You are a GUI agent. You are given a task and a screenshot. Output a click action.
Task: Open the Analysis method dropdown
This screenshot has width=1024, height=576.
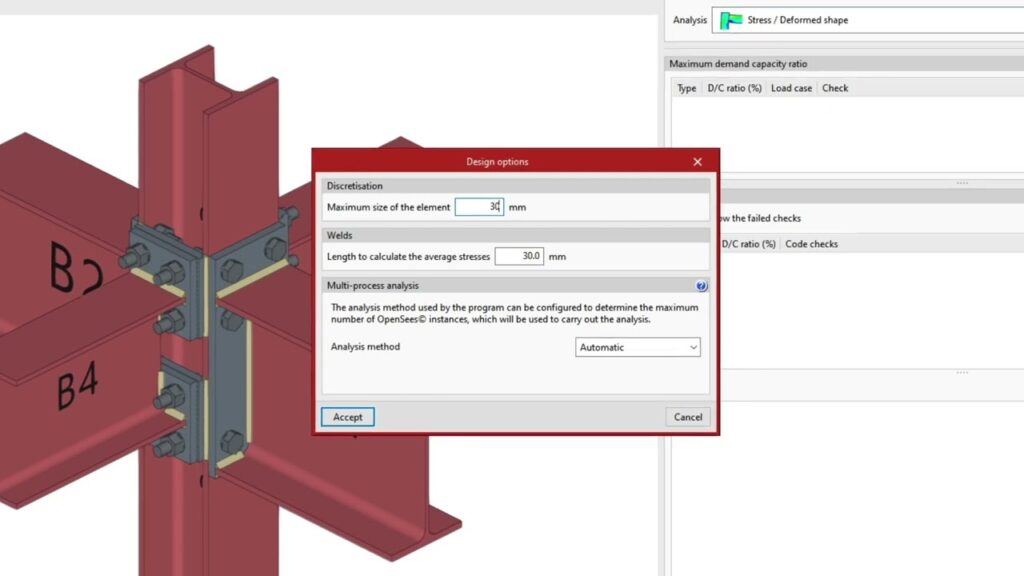click(638, 347)
